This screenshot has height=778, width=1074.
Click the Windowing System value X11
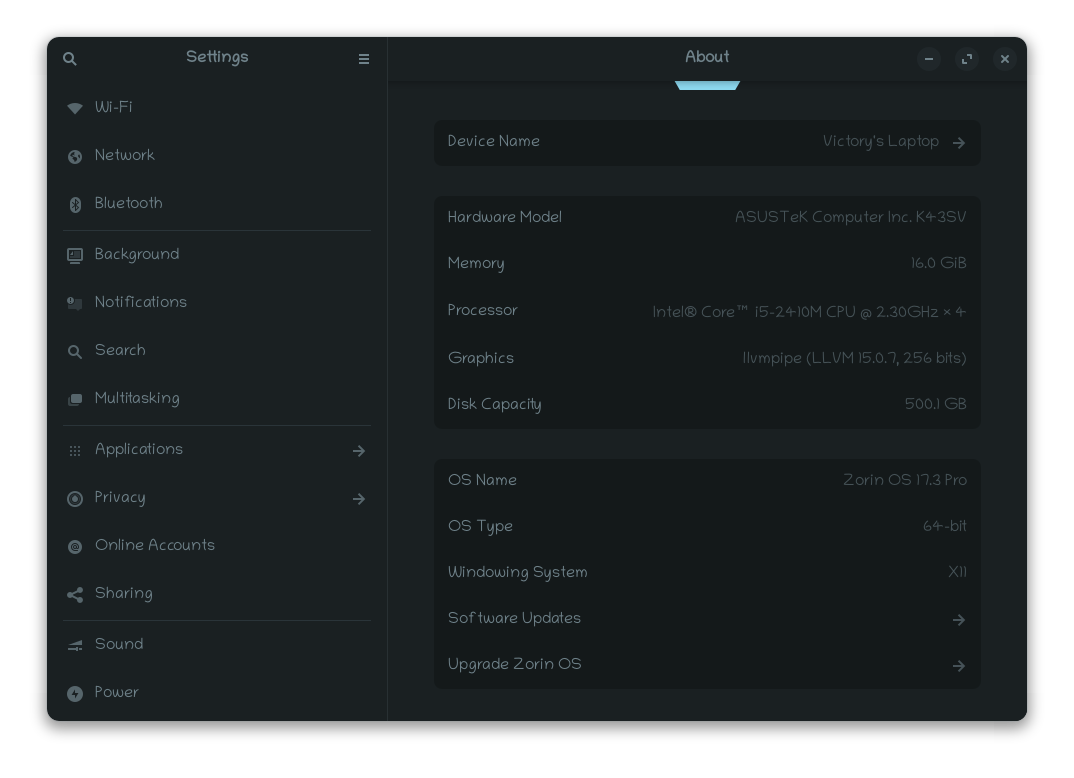coord(958,573)
